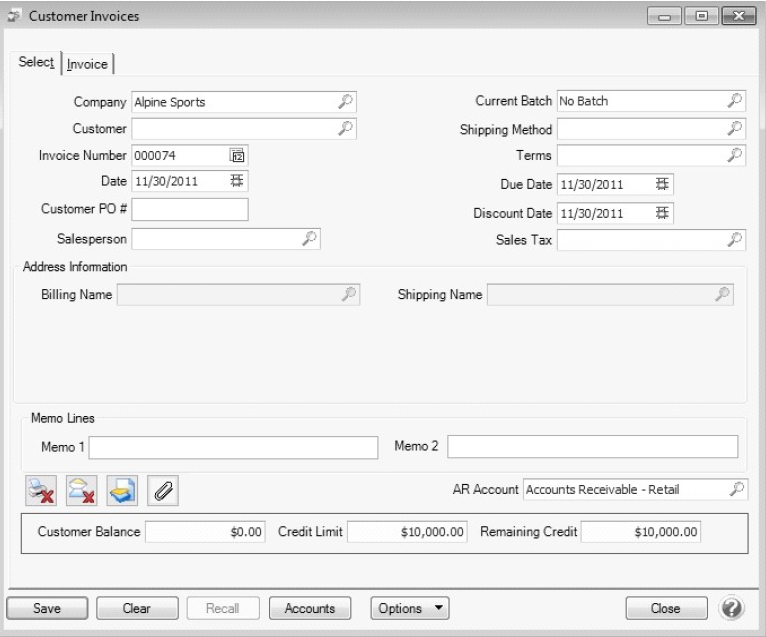Click the Memo 1 text field
Screen dimensions: 766x637
[x=235, y=445]
